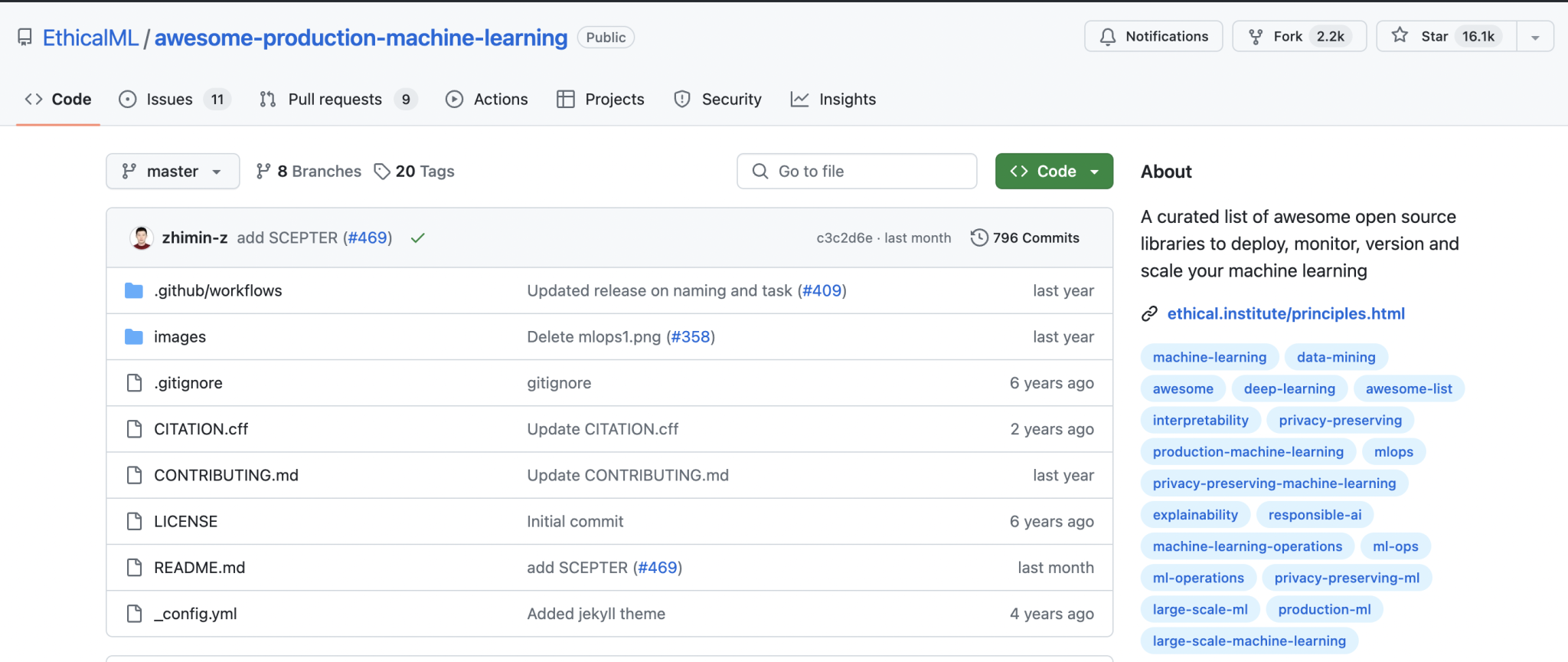Viewport: 1568px width, 662px height.
Task: Open the Security tab
Action: [717, 99]
